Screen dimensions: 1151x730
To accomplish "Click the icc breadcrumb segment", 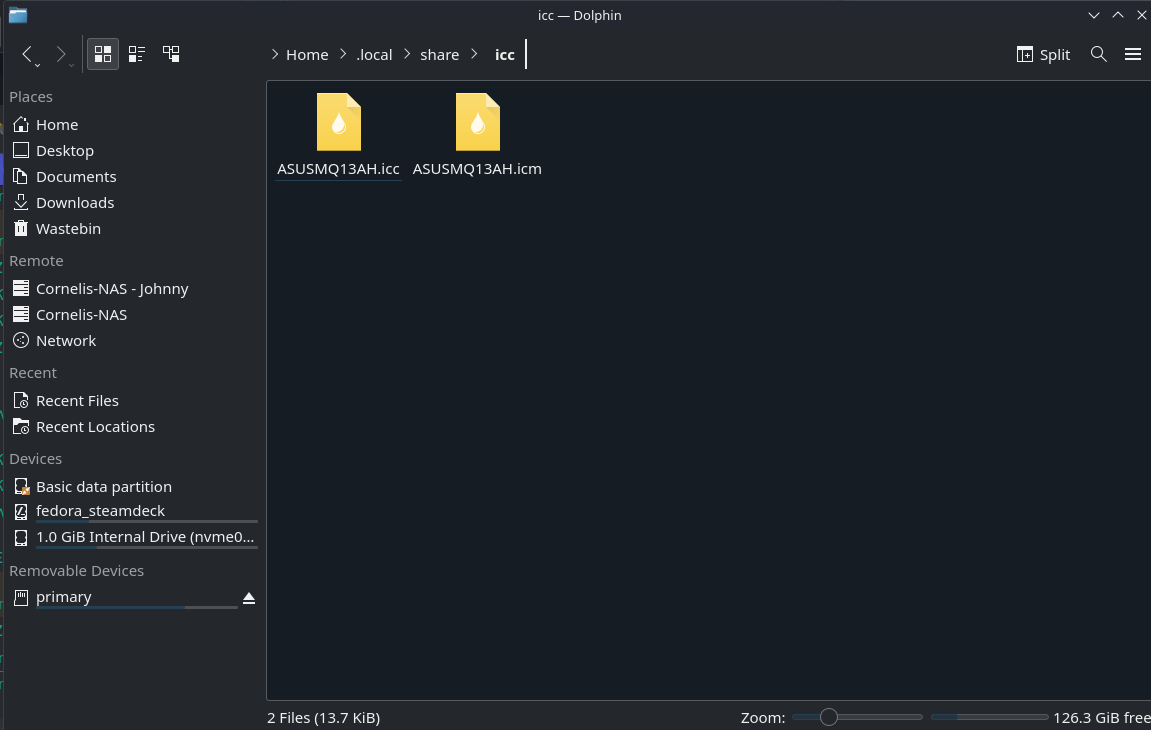I will click(x=504, y=54).
